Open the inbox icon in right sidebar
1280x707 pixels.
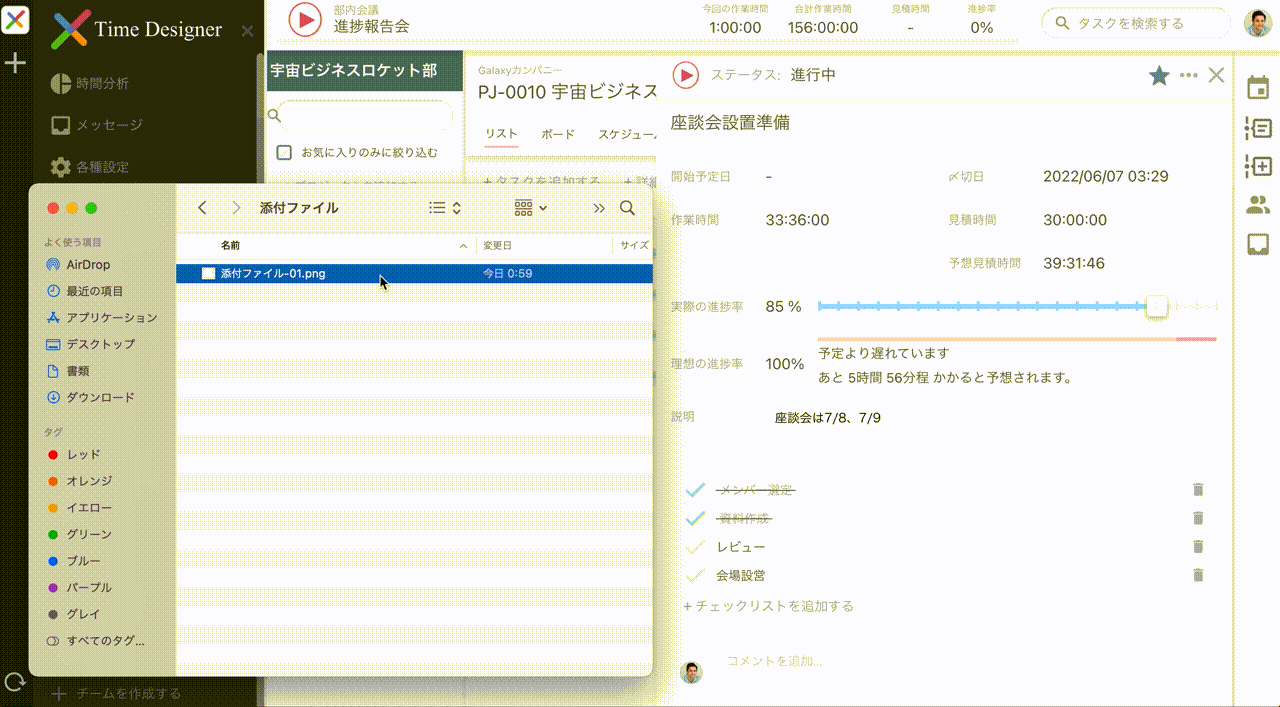pos(1257,244)
